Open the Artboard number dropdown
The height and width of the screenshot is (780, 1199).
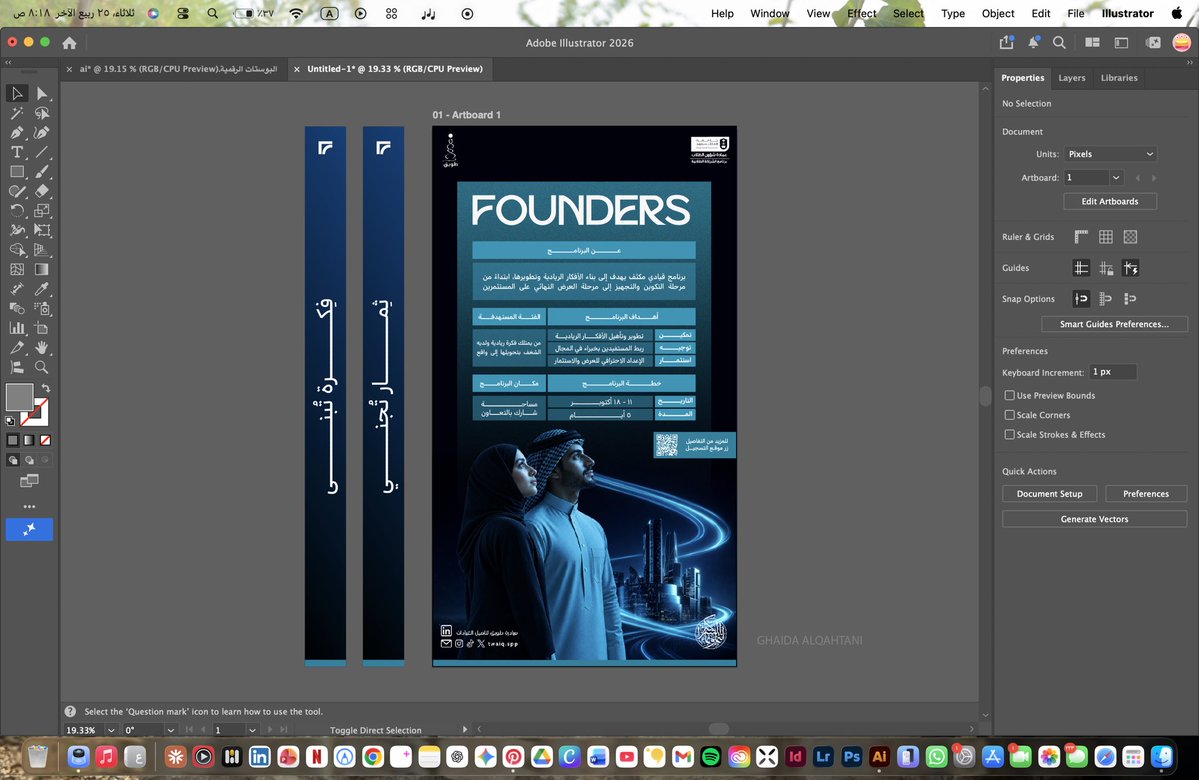coord(1116,177)
